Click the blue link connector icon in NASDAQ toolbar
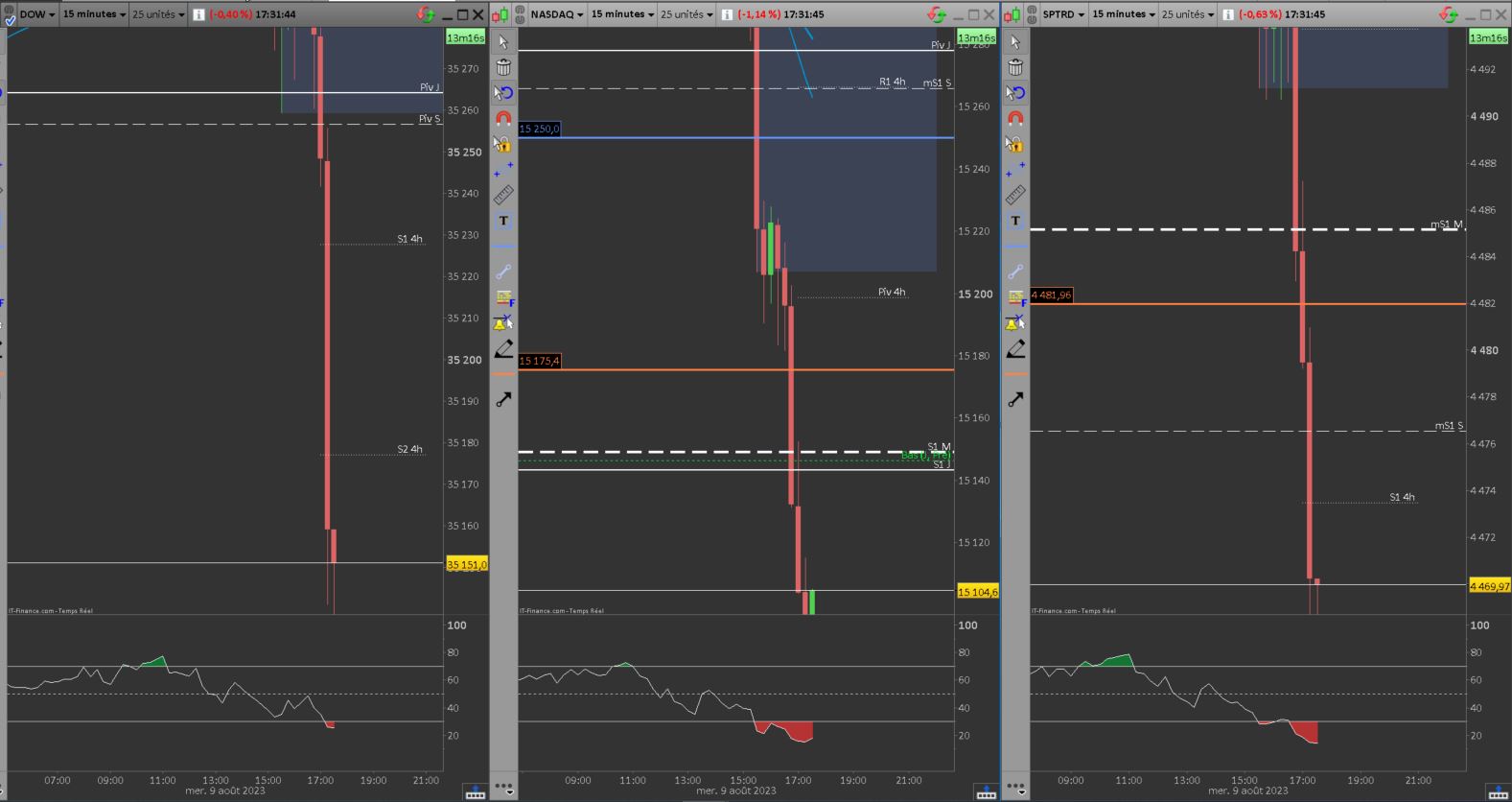 (503, 271)
